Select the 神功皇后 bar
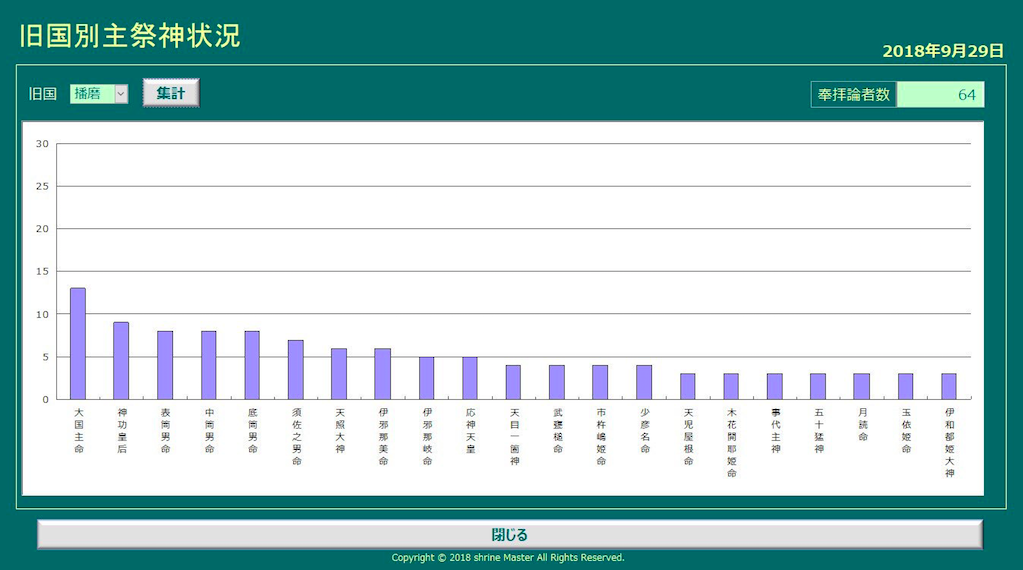The width and height of the screenshot is (1023, 570). [121, 361]
